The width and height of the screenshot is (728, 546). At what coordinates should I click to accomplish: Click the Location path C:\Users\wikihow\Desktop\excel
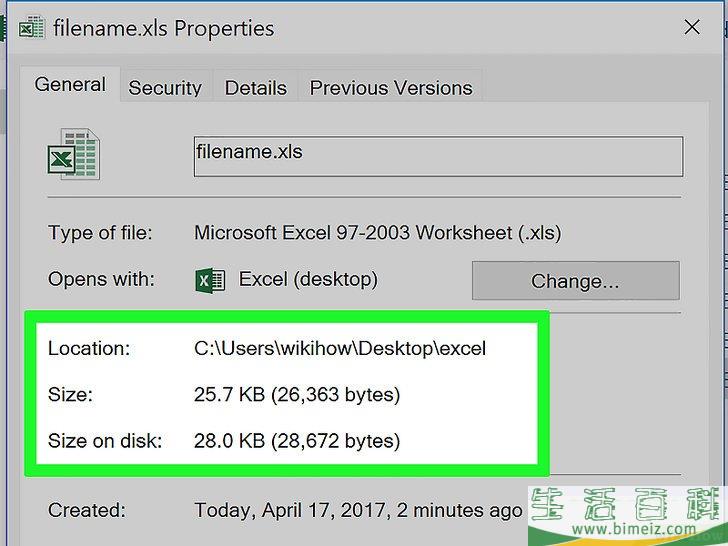(x=339, y=349)
